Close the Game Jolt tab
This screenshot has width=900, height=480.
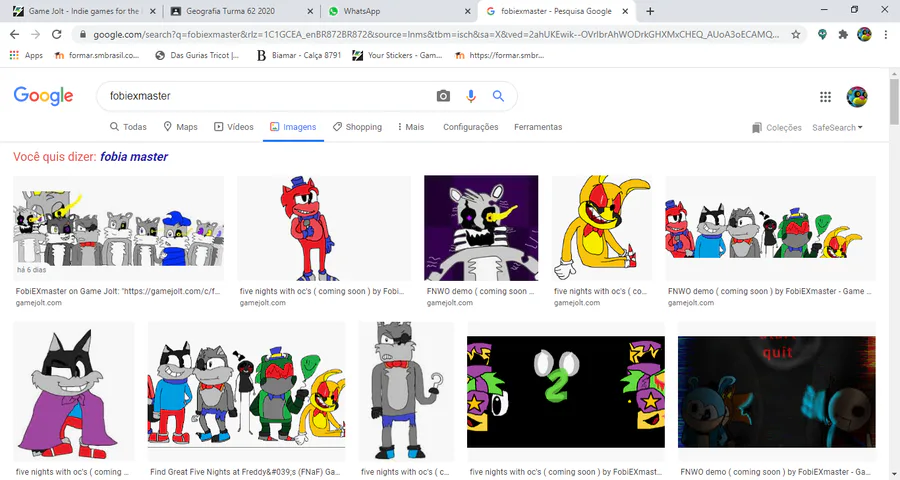coord(153,11)
